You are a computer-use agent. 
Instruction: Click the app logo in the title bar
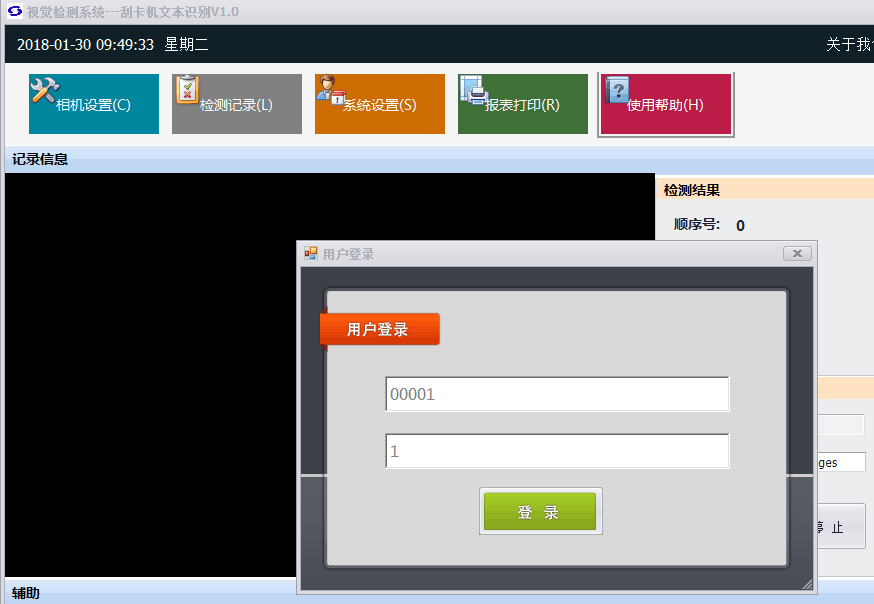(14, 11)
